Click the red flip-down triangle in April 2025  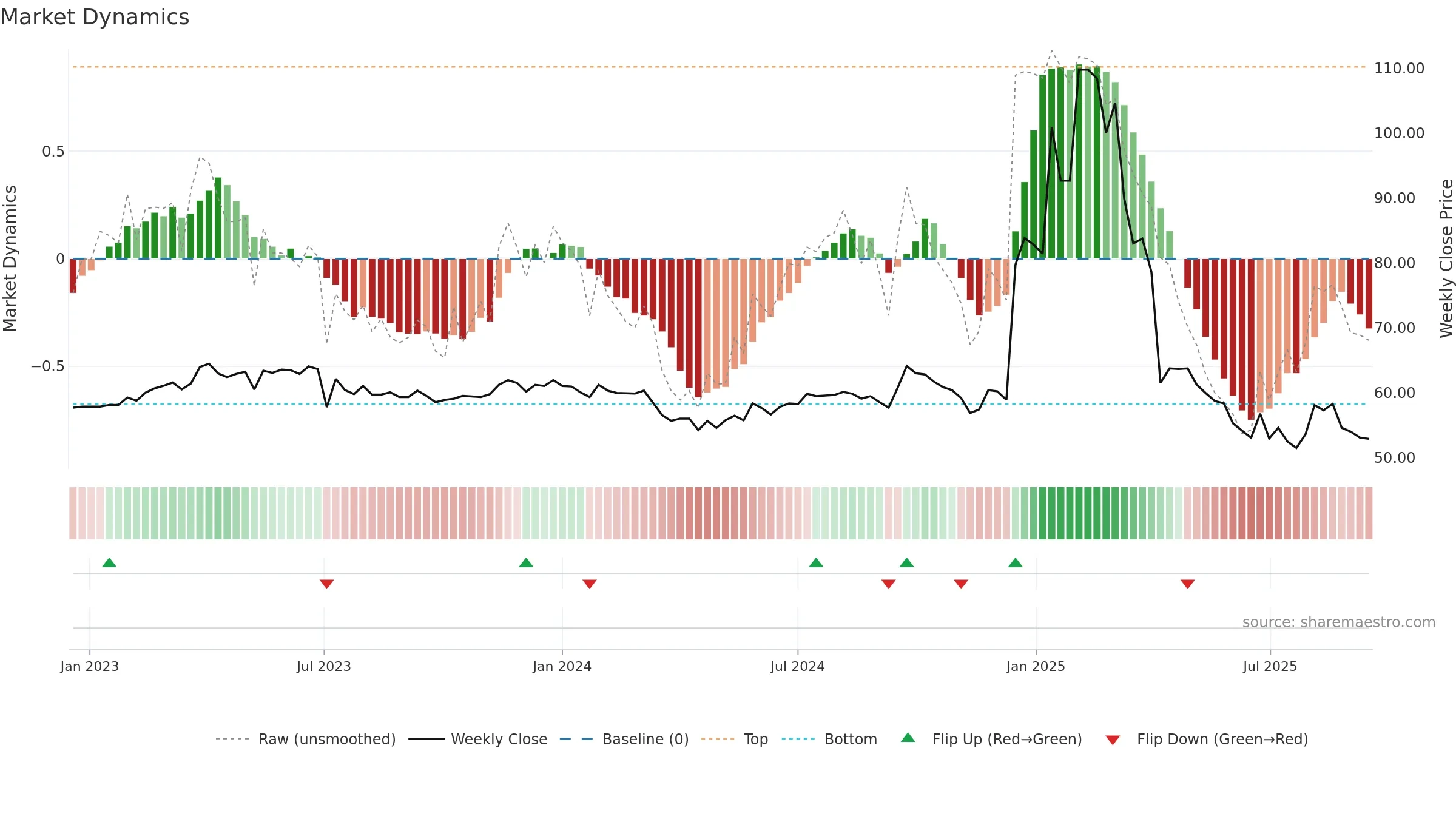(x=1188, y=584)
